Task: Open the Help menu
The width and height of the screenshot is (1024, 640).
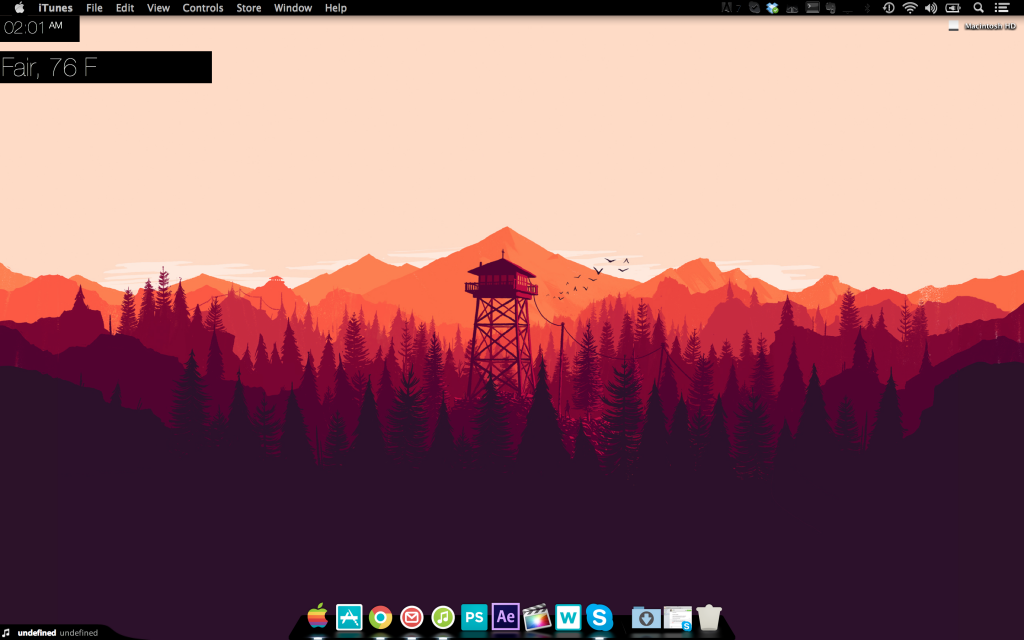Action: click(336, 8)
